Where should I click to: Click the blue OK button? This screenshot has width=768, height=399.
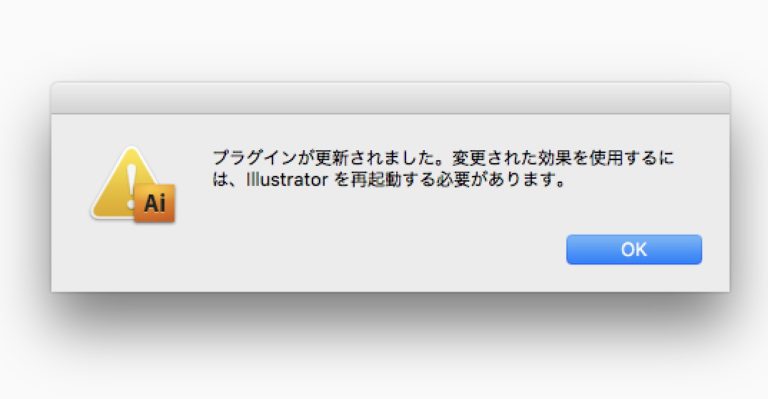tap(634, 250)
